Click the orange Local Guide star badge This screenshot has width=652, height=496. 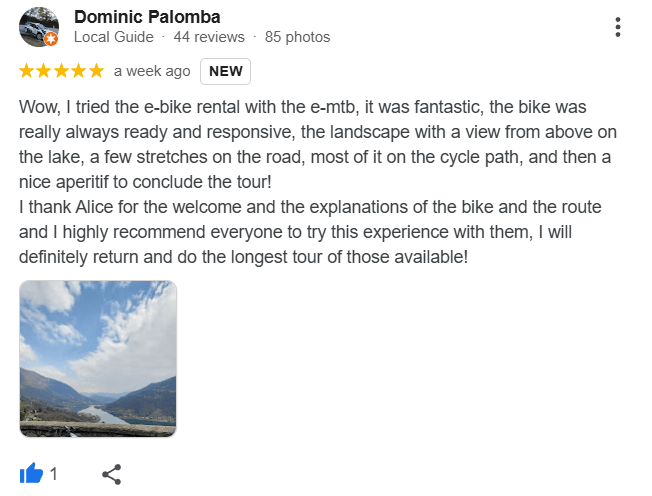click(x=52, y=39)
